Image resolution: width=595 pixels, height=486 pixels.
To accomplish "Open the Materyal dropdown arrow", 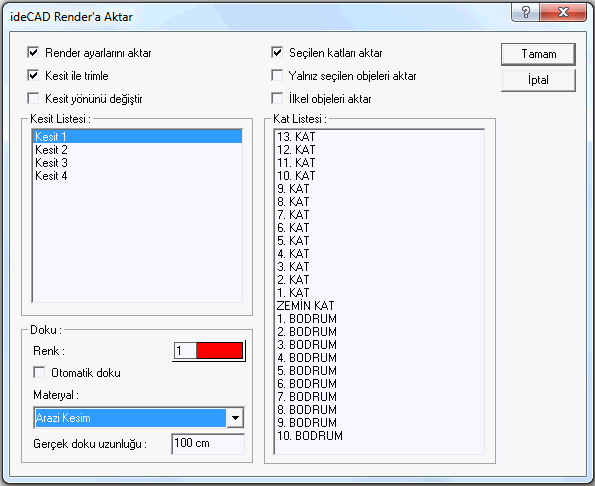I will point(235,418).
